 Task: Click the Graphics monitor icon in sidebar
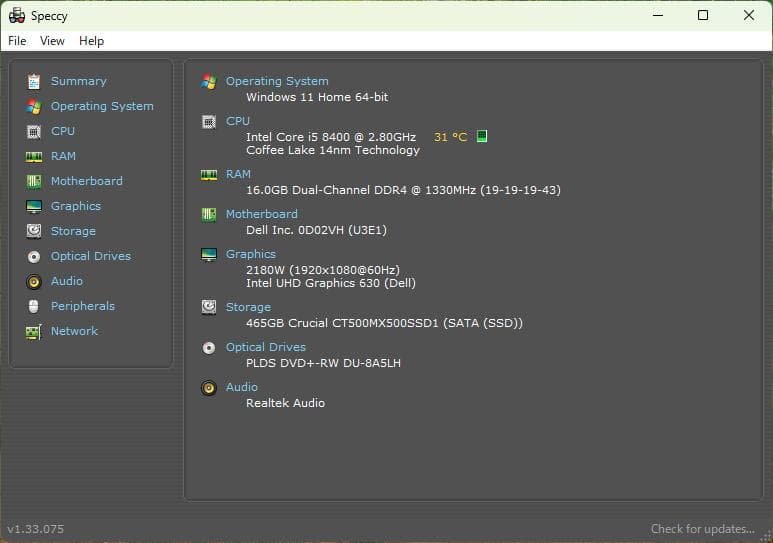(34, 207)
